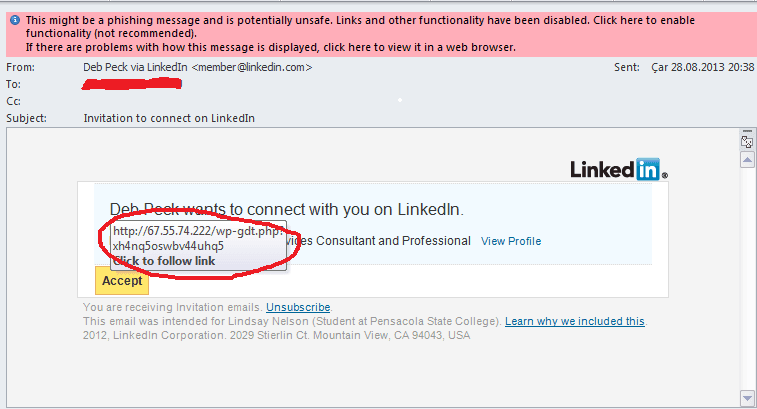Viewport: 757px width, 409px height.
Task: Click the blue info icon in phishing warning
Action: tap(15, 20)
